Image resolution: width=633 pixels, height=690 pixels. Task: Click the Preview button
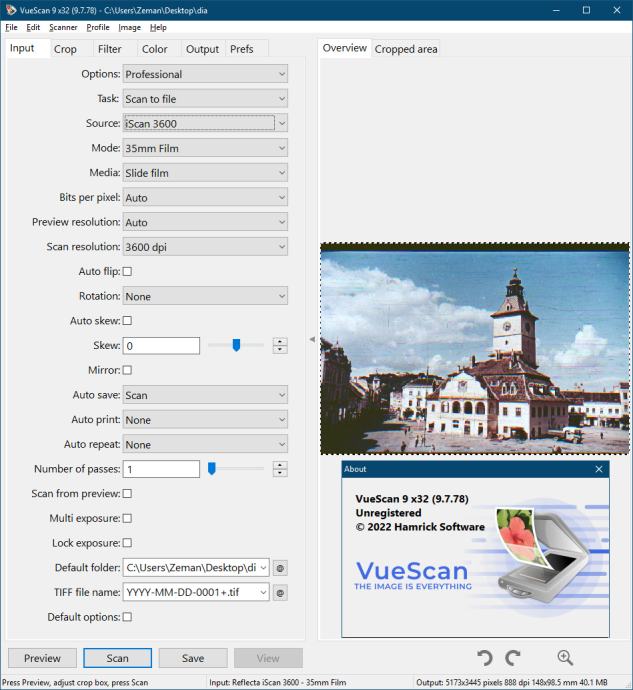pos(42,658)
